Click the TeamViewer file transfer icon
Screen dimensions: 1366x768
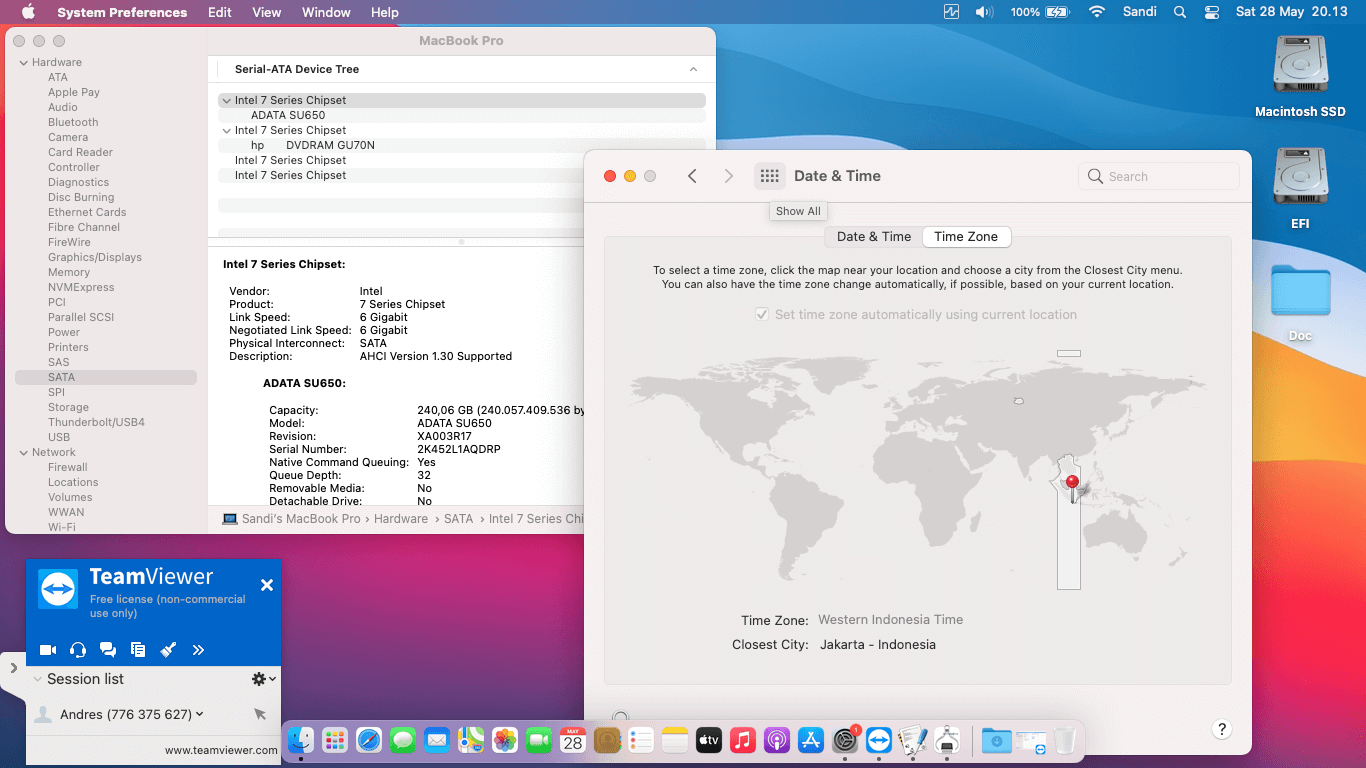tap(138, 650)
